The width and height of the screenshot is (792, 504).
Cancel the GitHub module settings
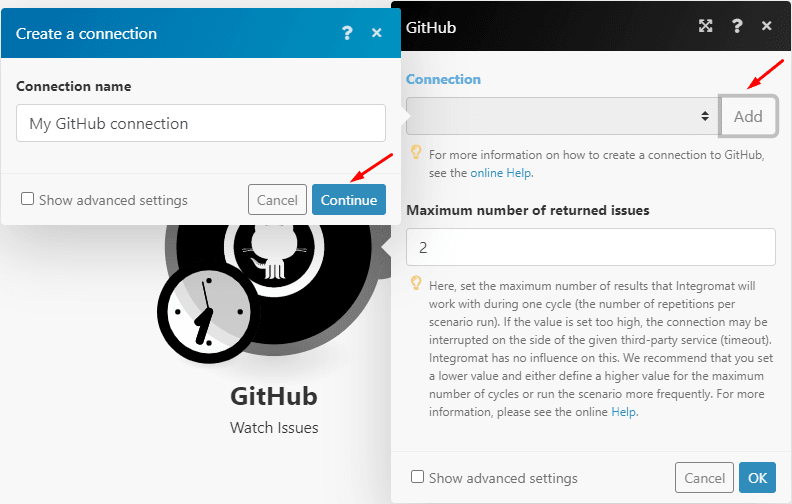click(x=704, y=477)
